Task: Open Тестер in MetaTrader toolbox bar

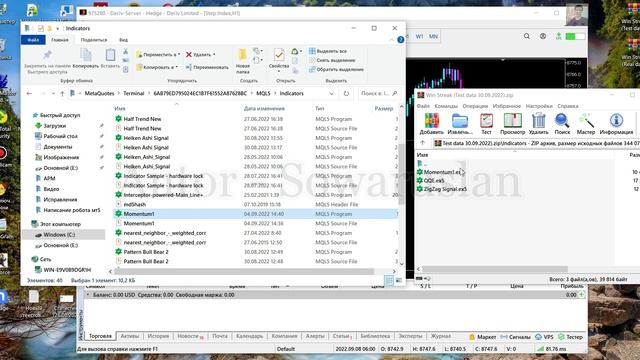Action: (571, 337)
